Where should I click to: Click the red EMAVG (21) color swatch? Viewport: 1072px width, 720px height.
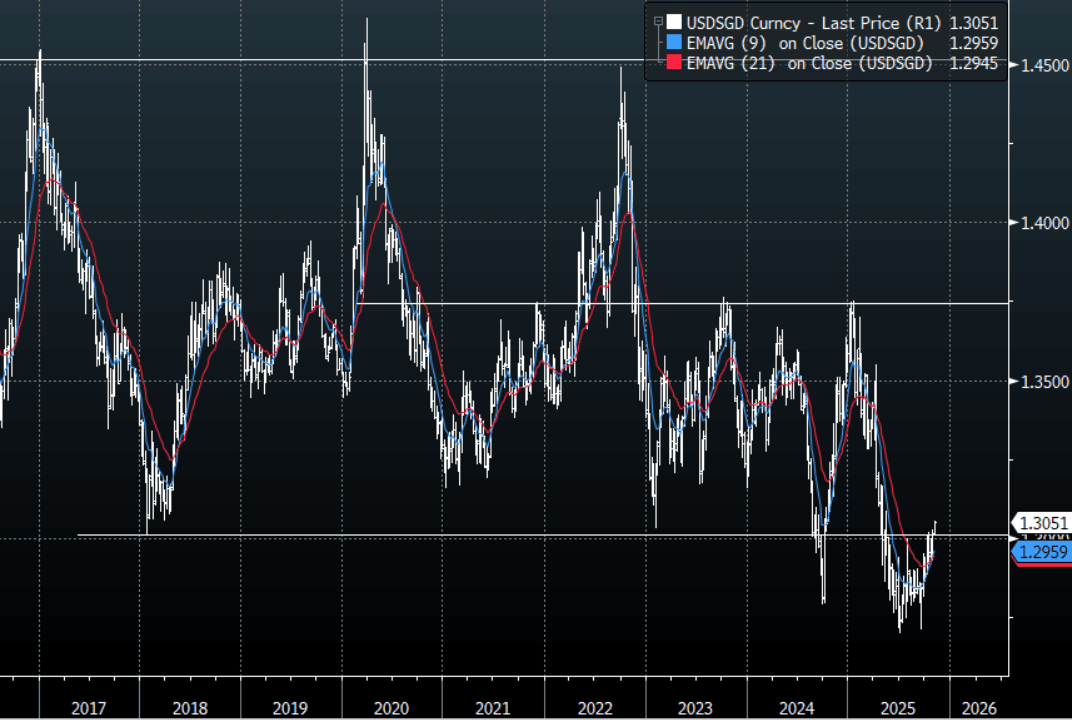[x=674, y=64]
